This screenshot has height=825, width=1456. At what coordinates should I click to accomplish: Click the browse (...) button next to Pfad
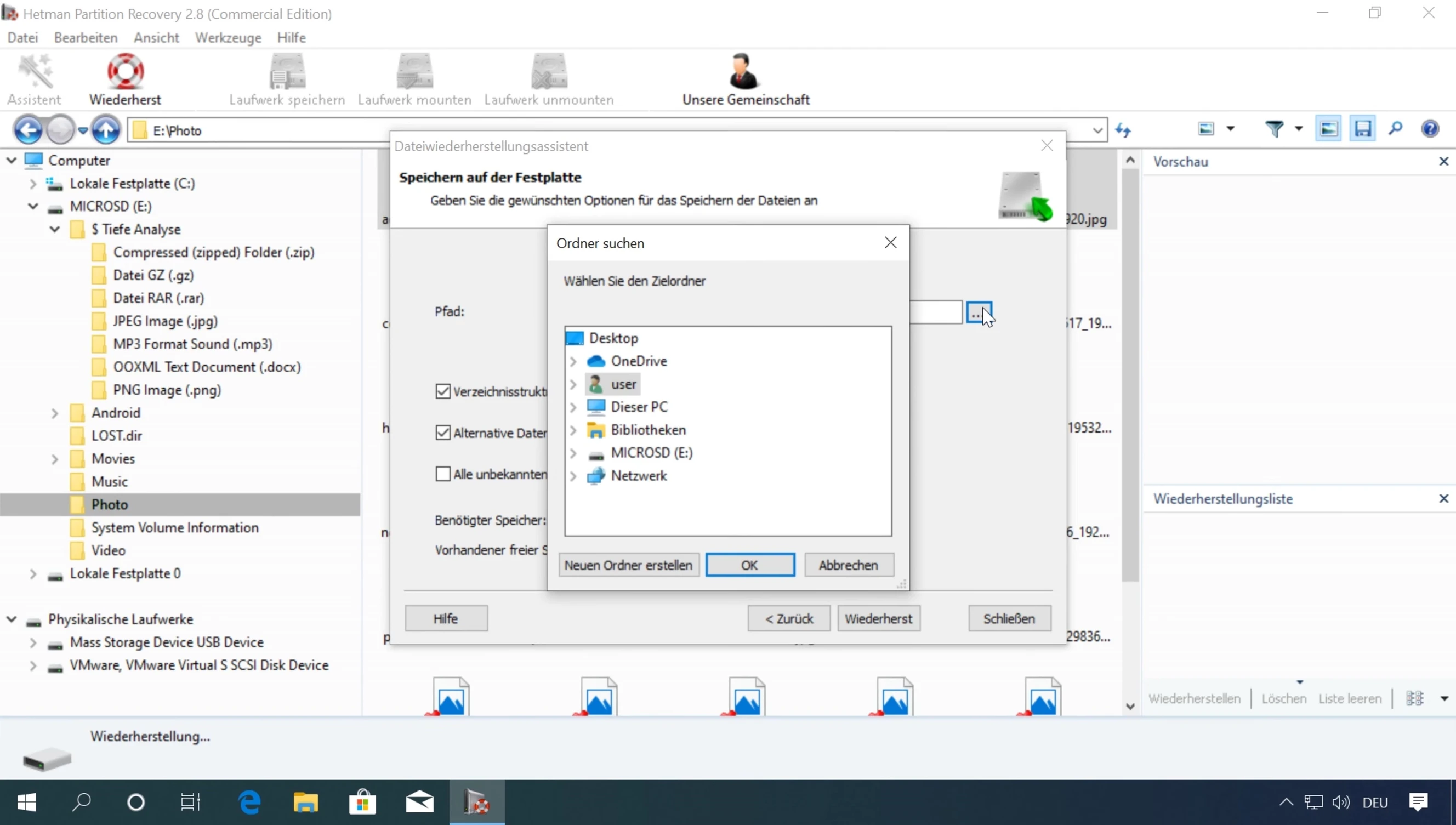[x=979, y=313]
